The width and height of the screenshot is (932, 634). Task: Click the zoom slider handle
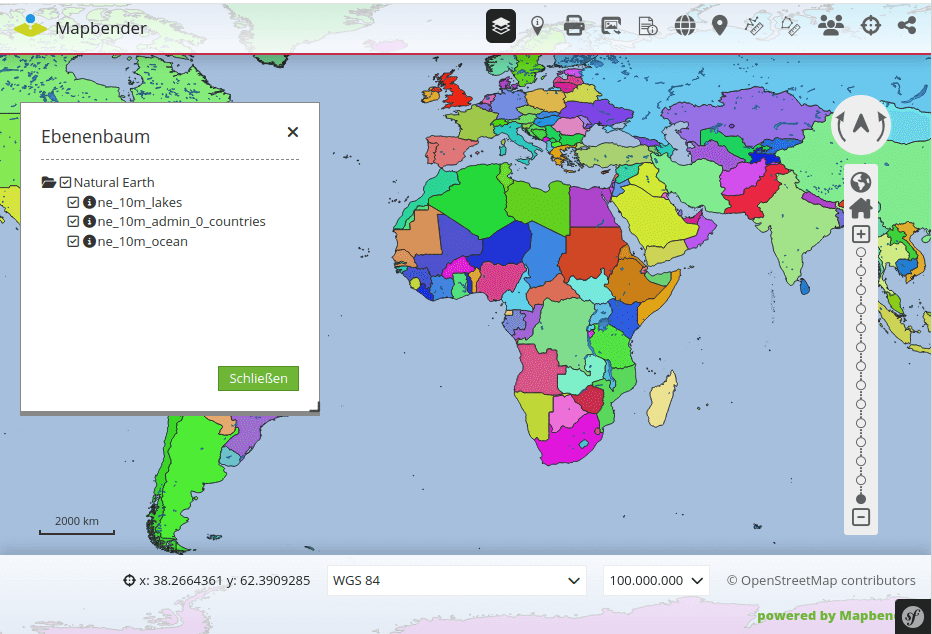[861, 499]
